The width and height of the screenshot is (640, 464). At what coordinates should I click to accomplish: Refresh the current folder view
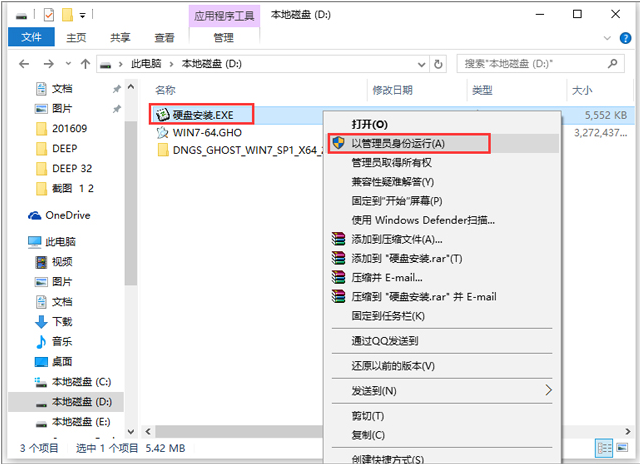pos(438,64)
